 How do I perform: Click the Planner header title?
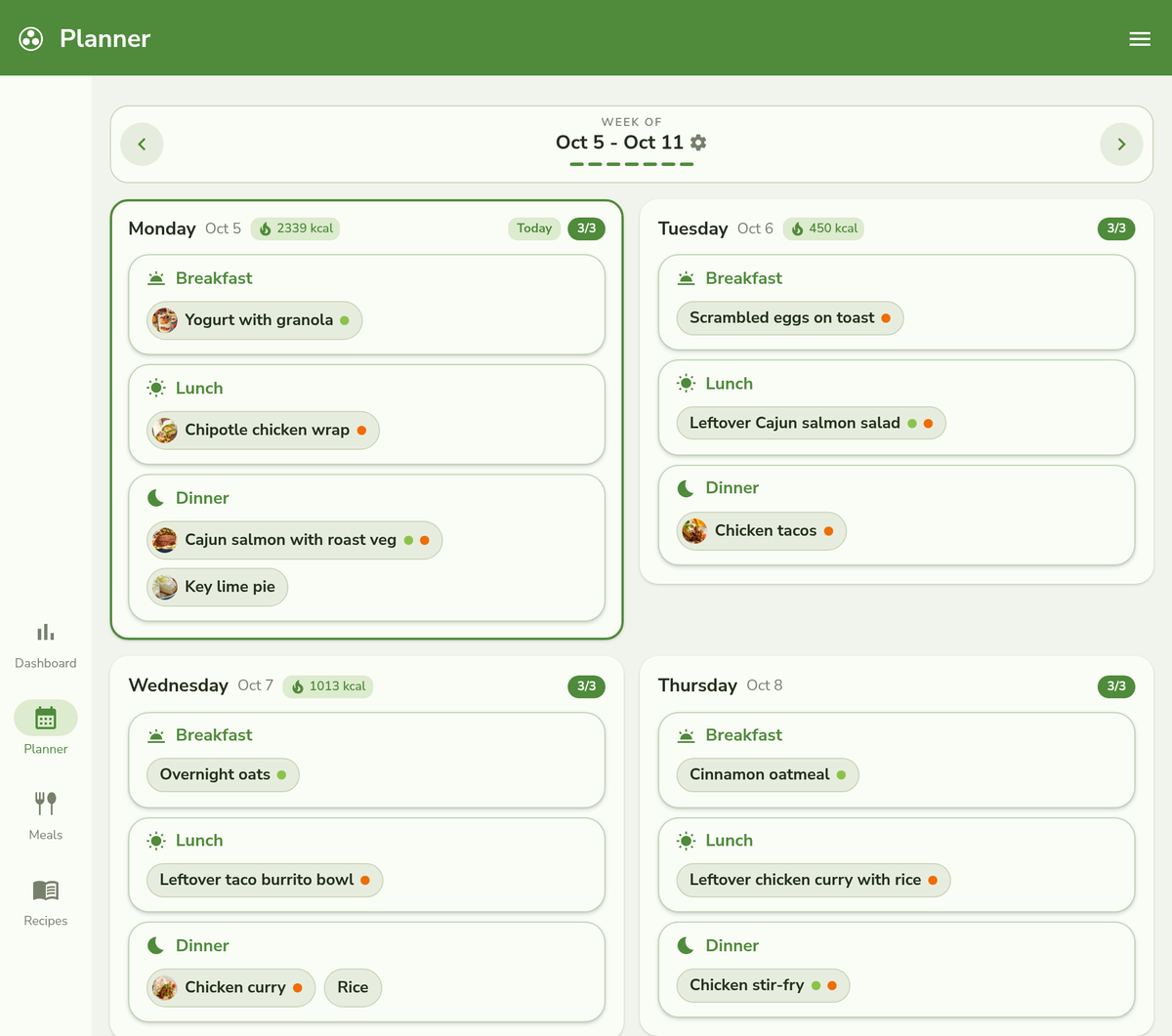coord(105,39)
